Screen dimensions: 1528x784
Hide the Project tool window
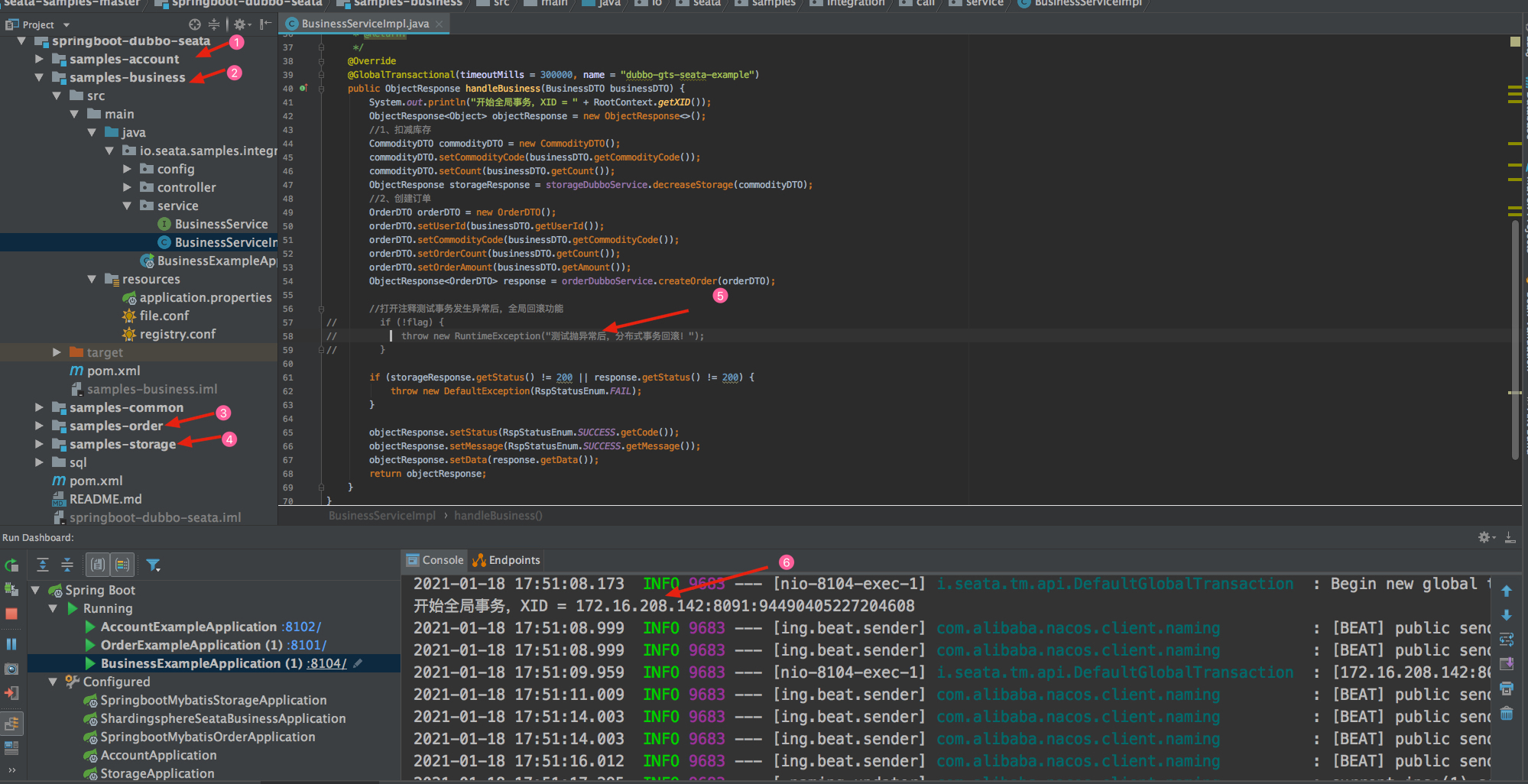(x=265, y=24)
